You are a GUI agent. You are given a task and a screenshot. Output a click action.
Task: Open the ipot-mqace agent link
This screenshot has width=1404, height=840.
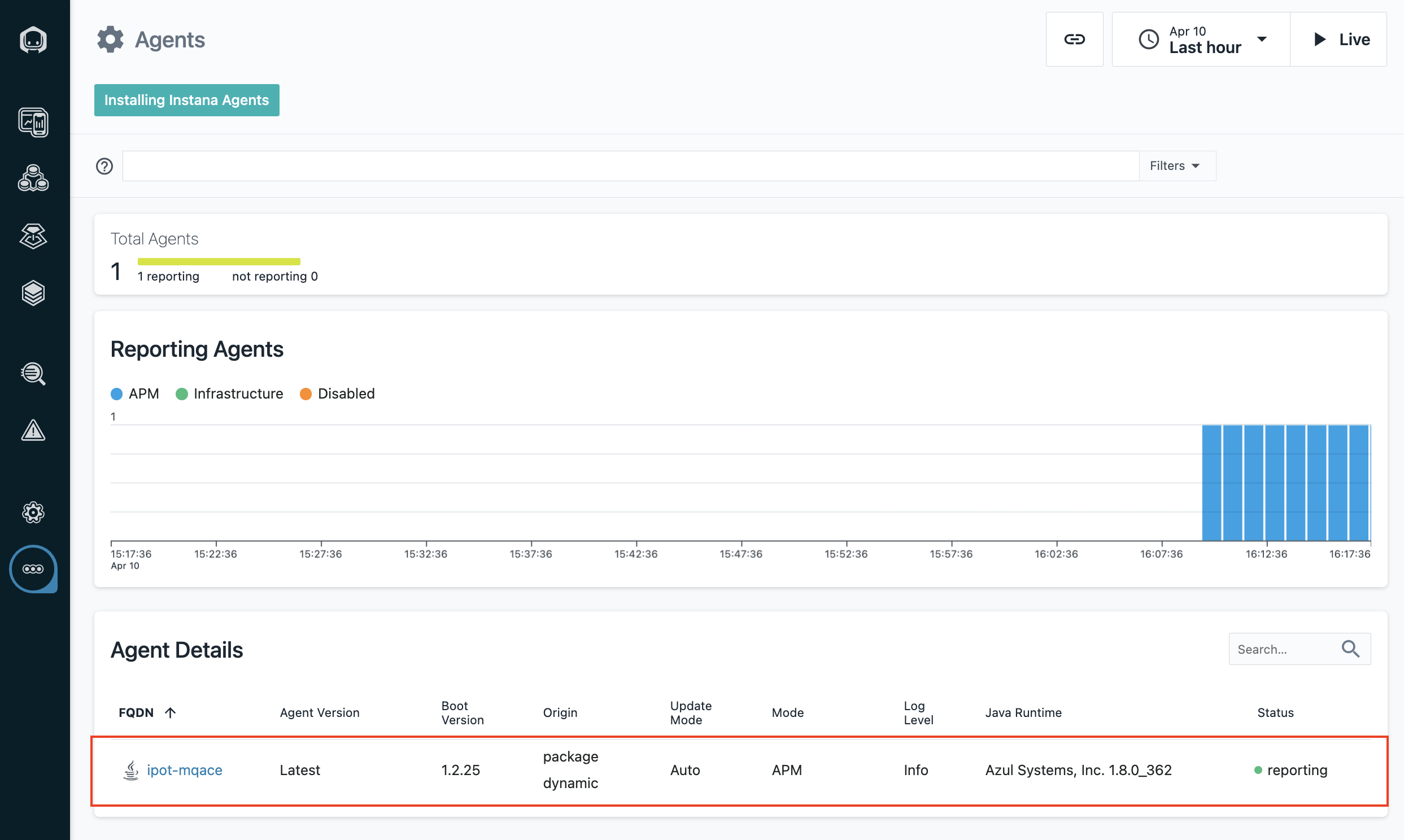(184, 770)
